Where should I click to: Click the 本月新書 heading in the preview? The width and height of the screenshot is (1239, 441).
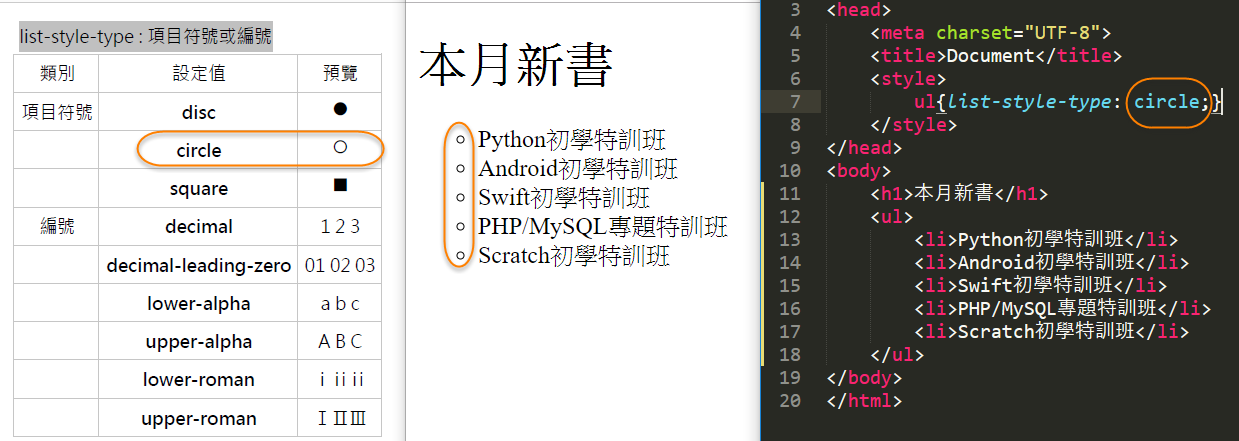[x=515, y=66]
